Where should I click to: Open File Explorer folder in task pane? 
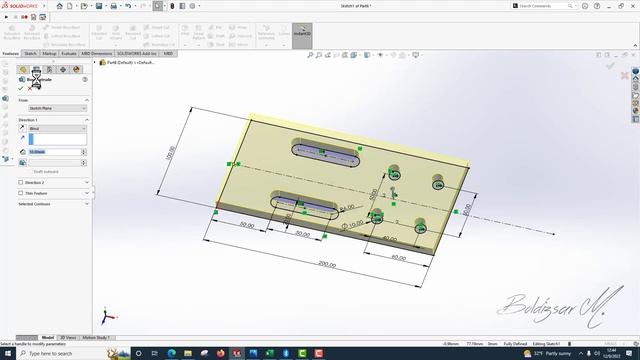636,96
